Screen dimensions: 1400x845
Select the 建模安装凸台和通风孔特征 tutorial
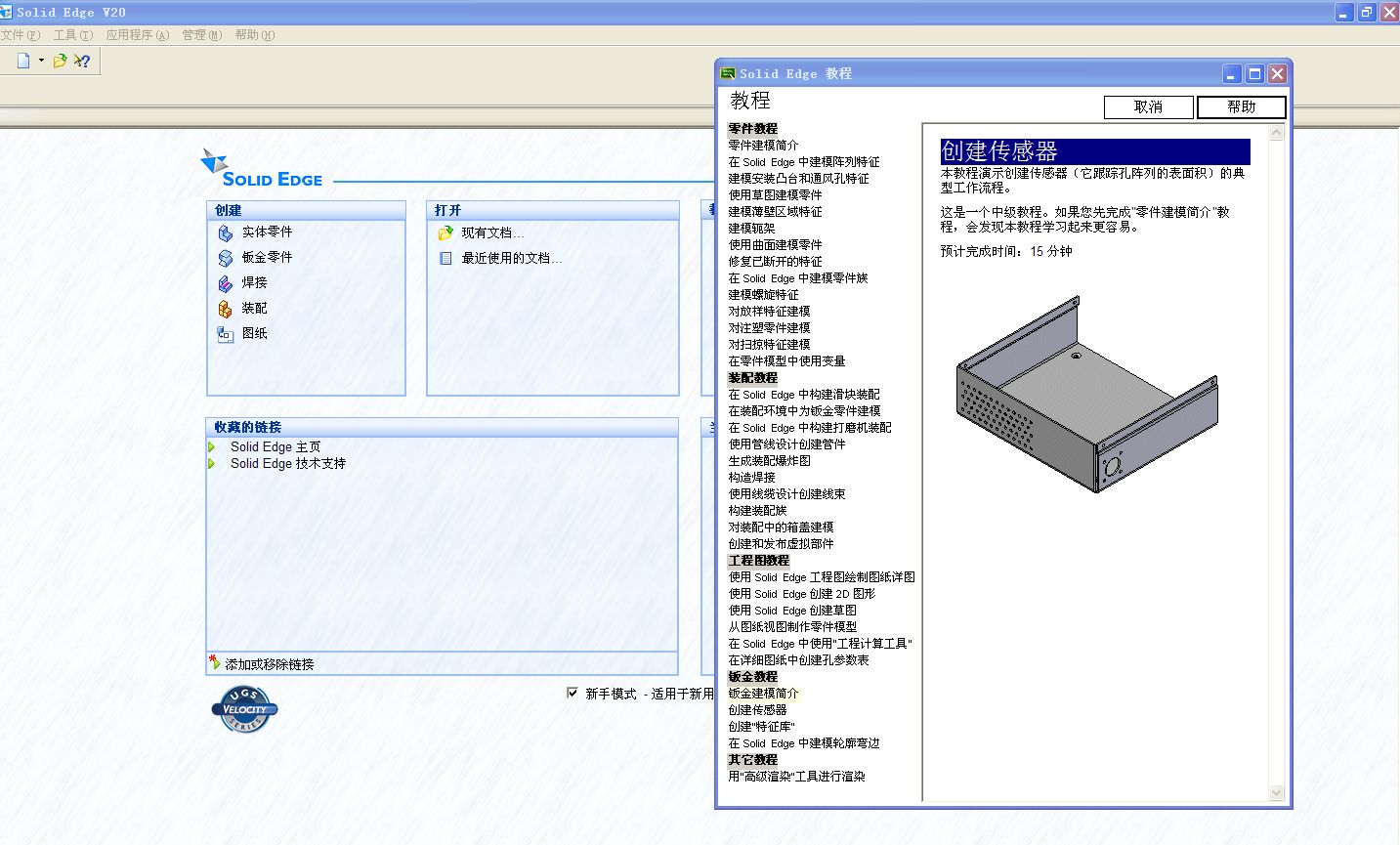(x=798, y=179)
